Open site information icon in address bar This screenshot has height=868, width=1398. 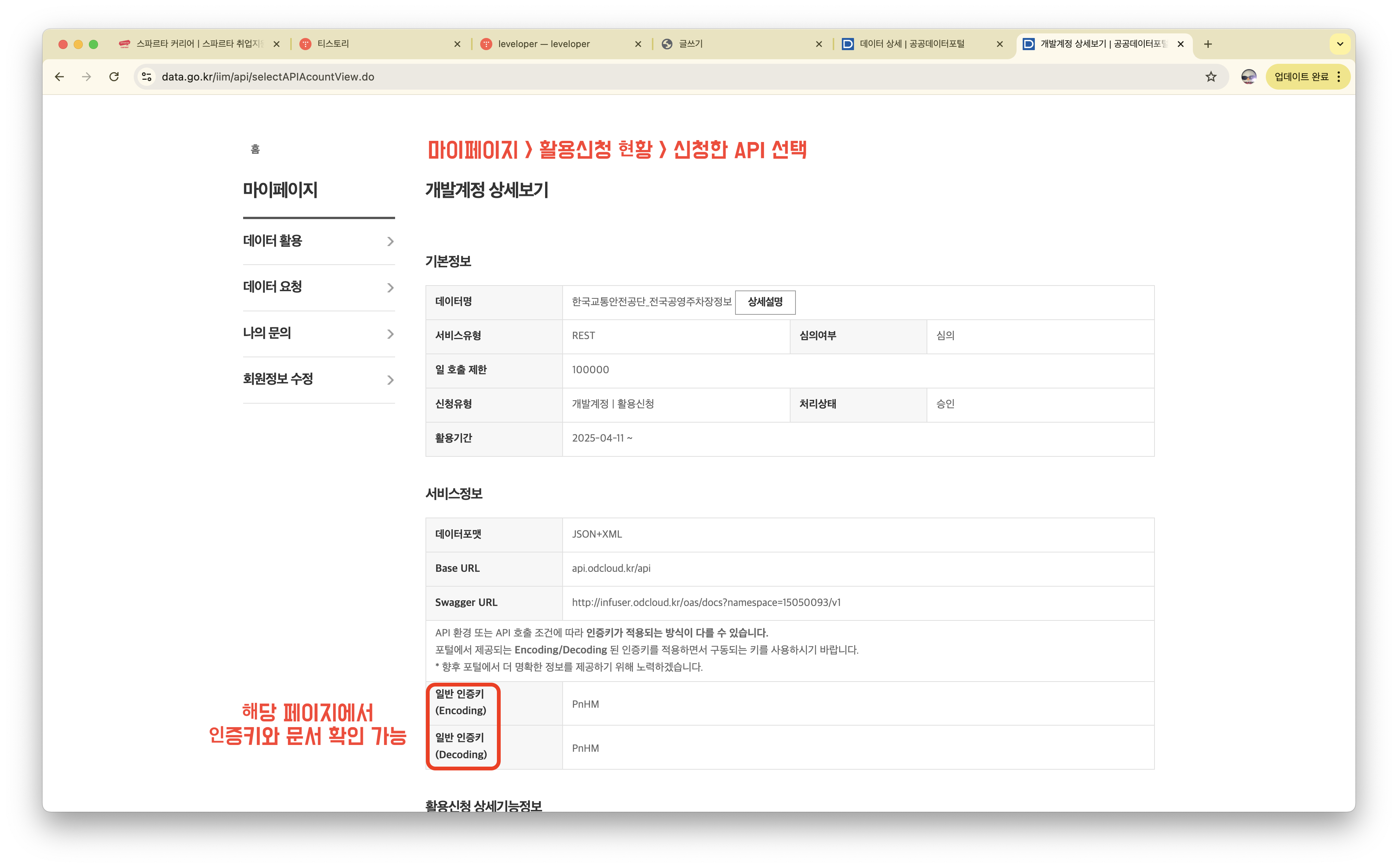[x=147, y=77]
